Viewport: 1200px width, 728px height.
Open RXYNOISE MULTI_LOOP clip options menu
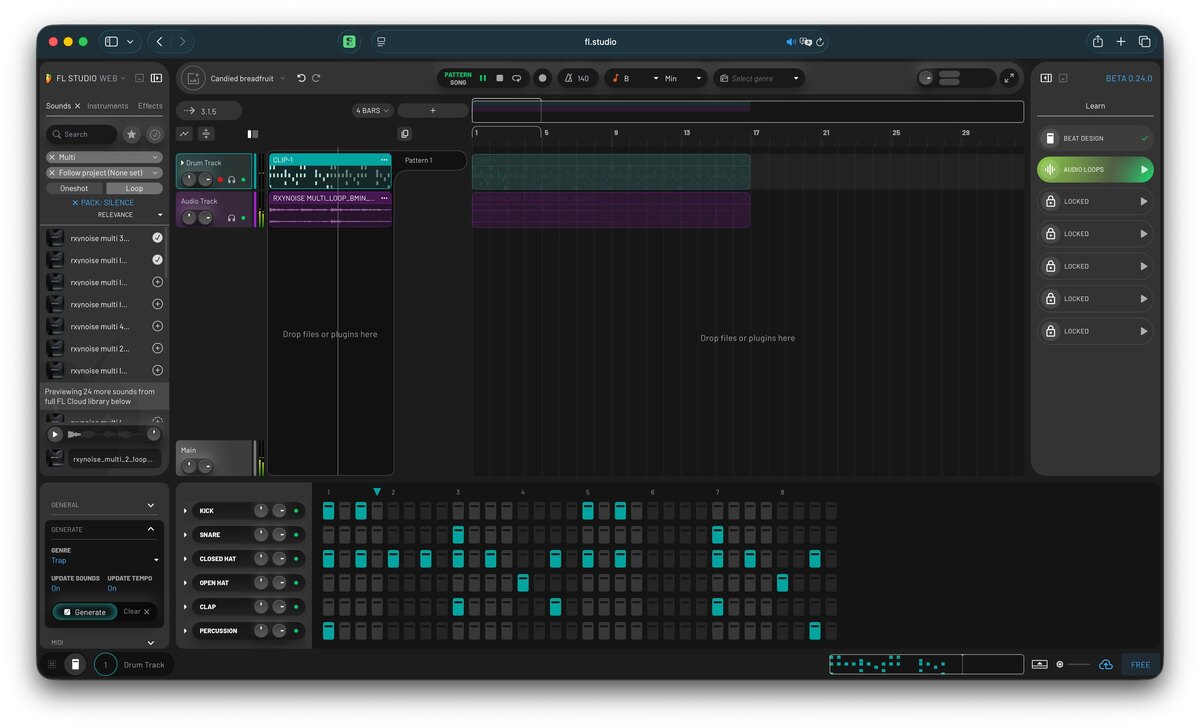pos(384,198)
